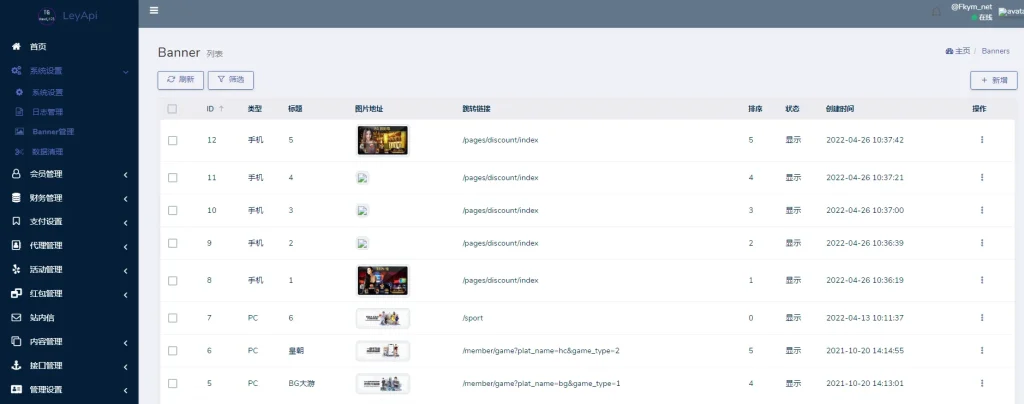Click the ID column sort arrow
This screenshot has width=1024, height=404.
(x=221, y=108)
